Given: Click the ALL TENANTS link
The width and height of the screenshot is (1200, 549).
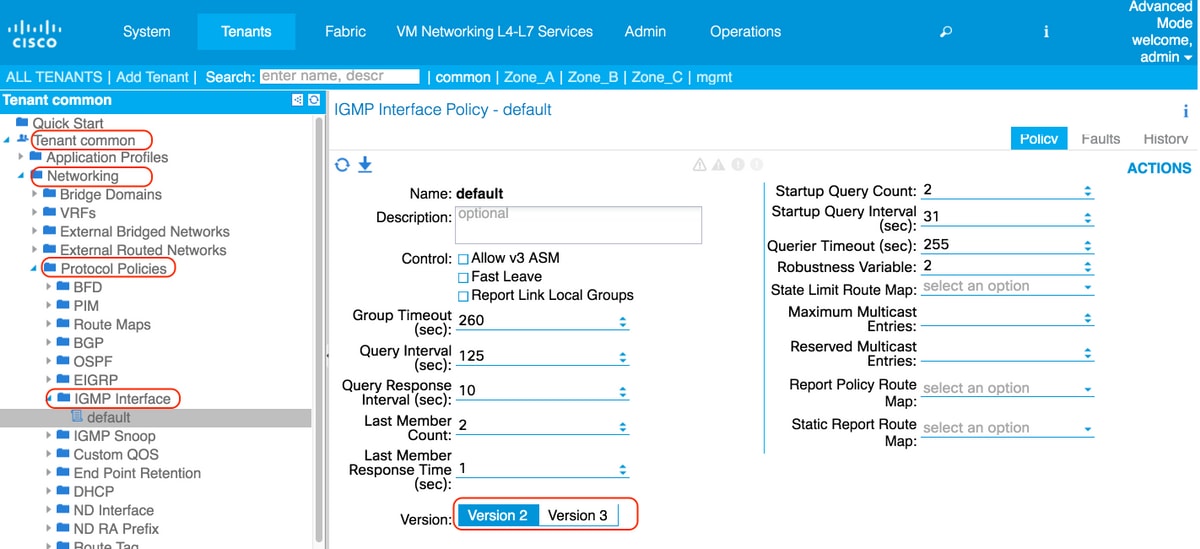Looking at the screenshot, I should (x=54, y=77).
